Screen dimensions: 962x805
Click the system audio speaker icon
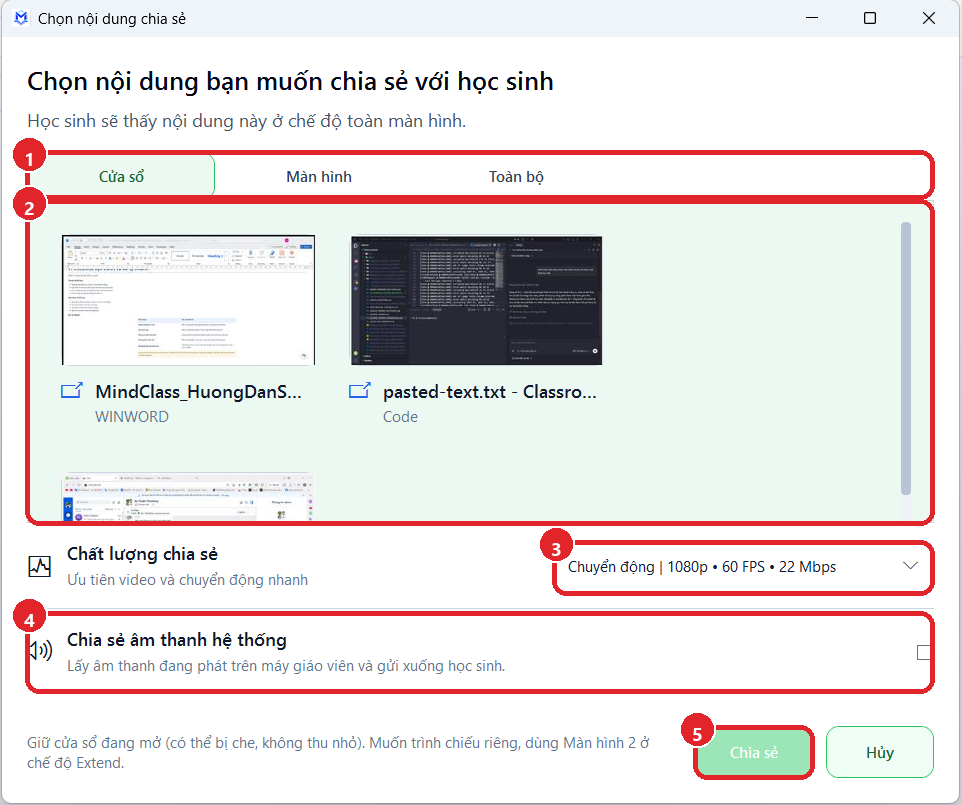click(x=41, y=650)
